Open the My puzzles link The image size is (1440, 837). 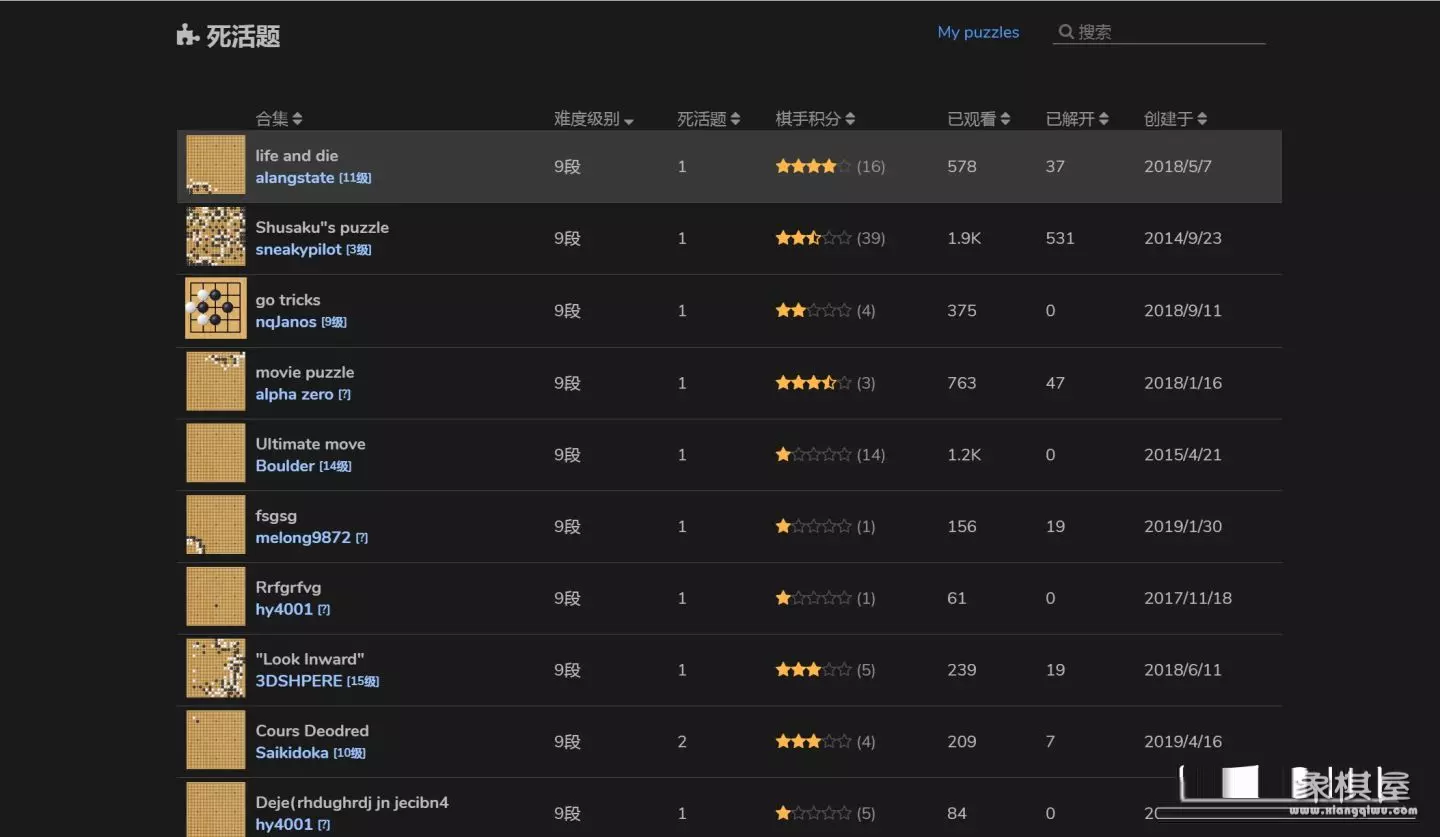[x=978, y=32]
